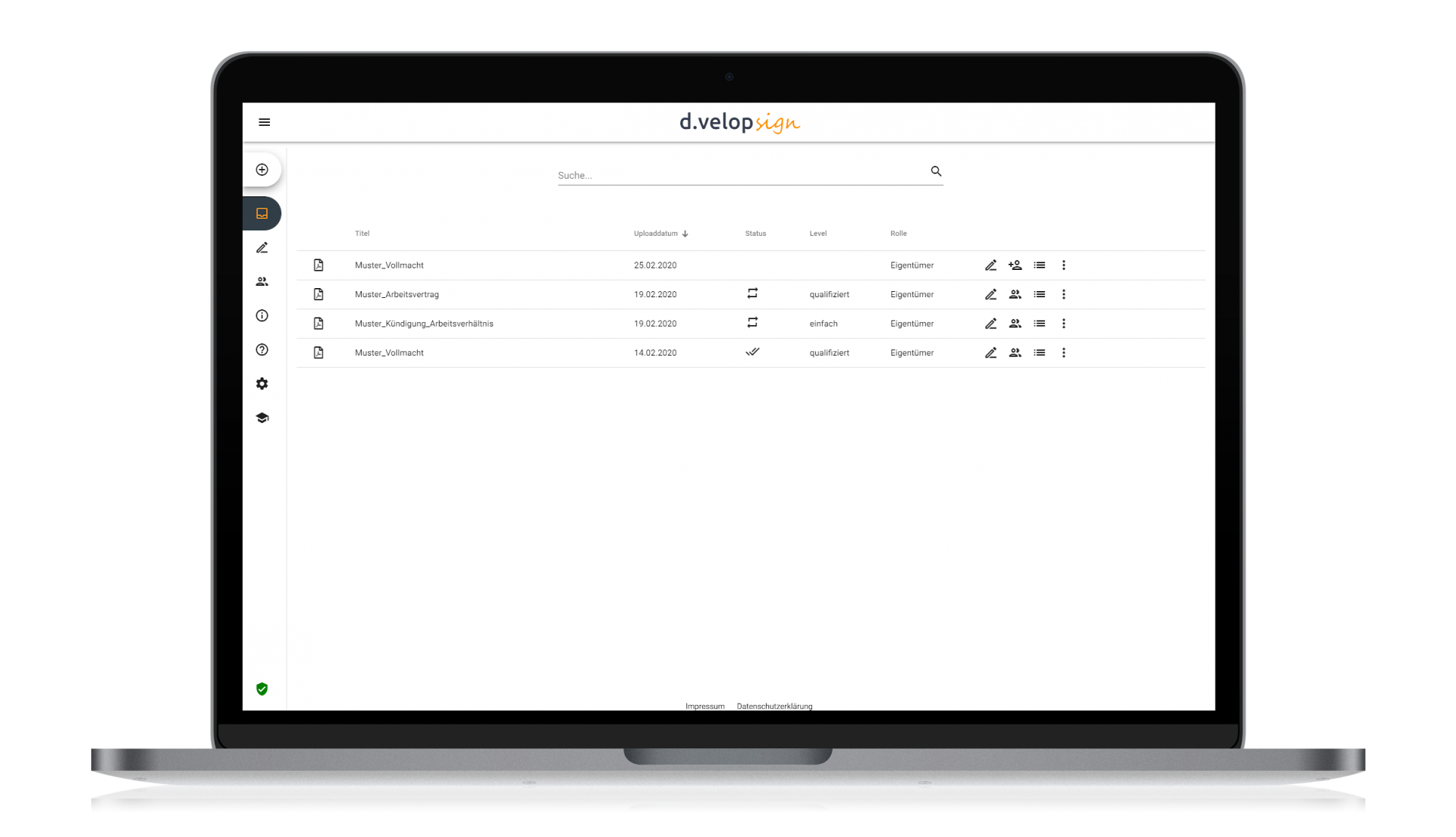Open the three-dot menu for Muster_Arbeitsvertrag

click(1063, 294)
